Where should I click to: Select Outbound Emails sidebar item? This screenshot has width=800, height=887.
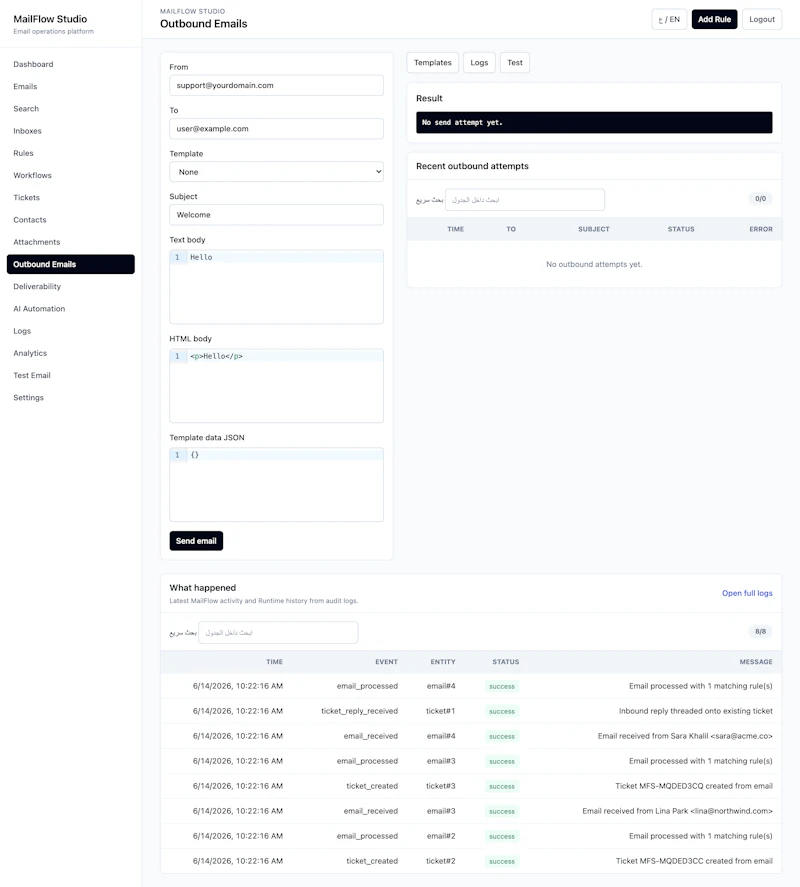[x=71, y=264]
